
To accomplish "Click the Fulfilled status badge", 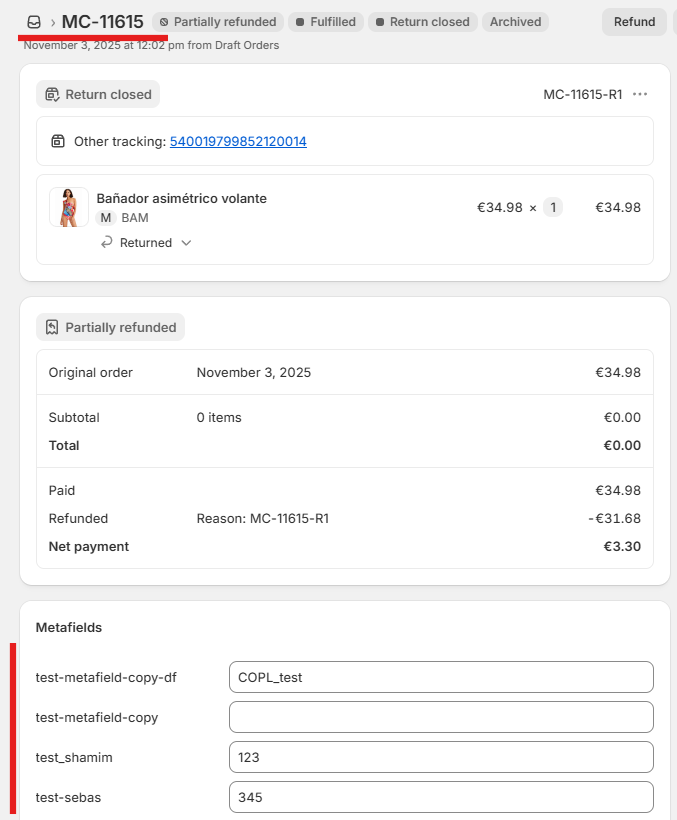I will point(326,22).
